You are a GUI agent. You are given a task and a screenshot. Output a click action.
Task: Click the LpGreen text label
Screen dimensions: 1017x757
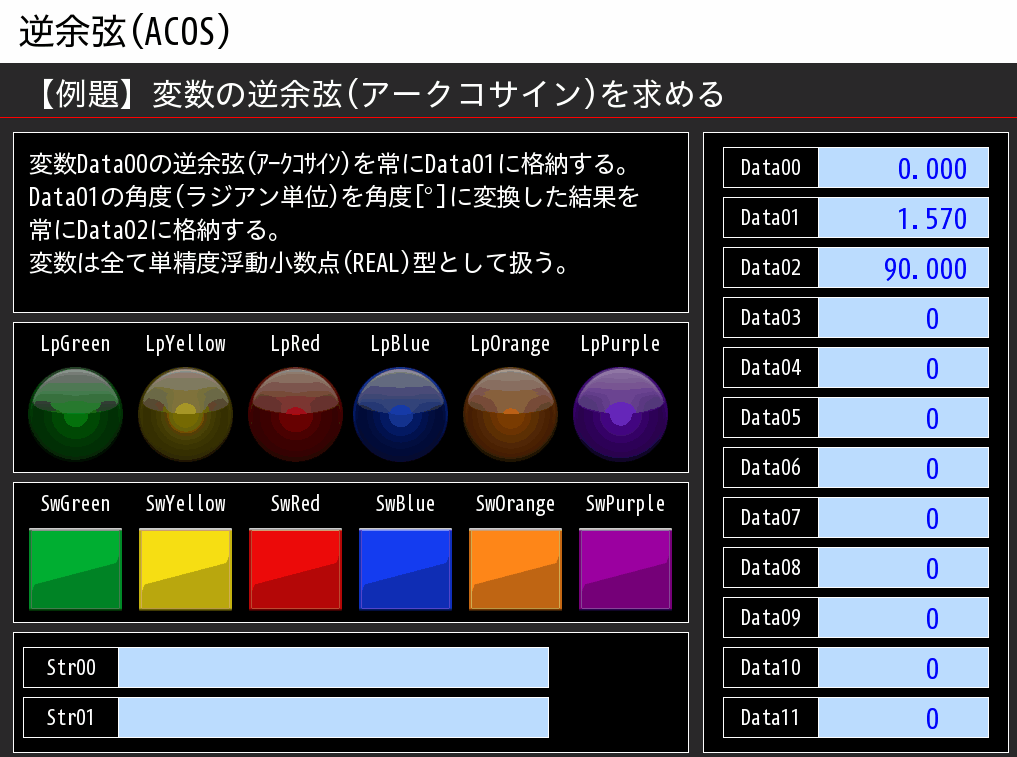click(x=75, y=344)
